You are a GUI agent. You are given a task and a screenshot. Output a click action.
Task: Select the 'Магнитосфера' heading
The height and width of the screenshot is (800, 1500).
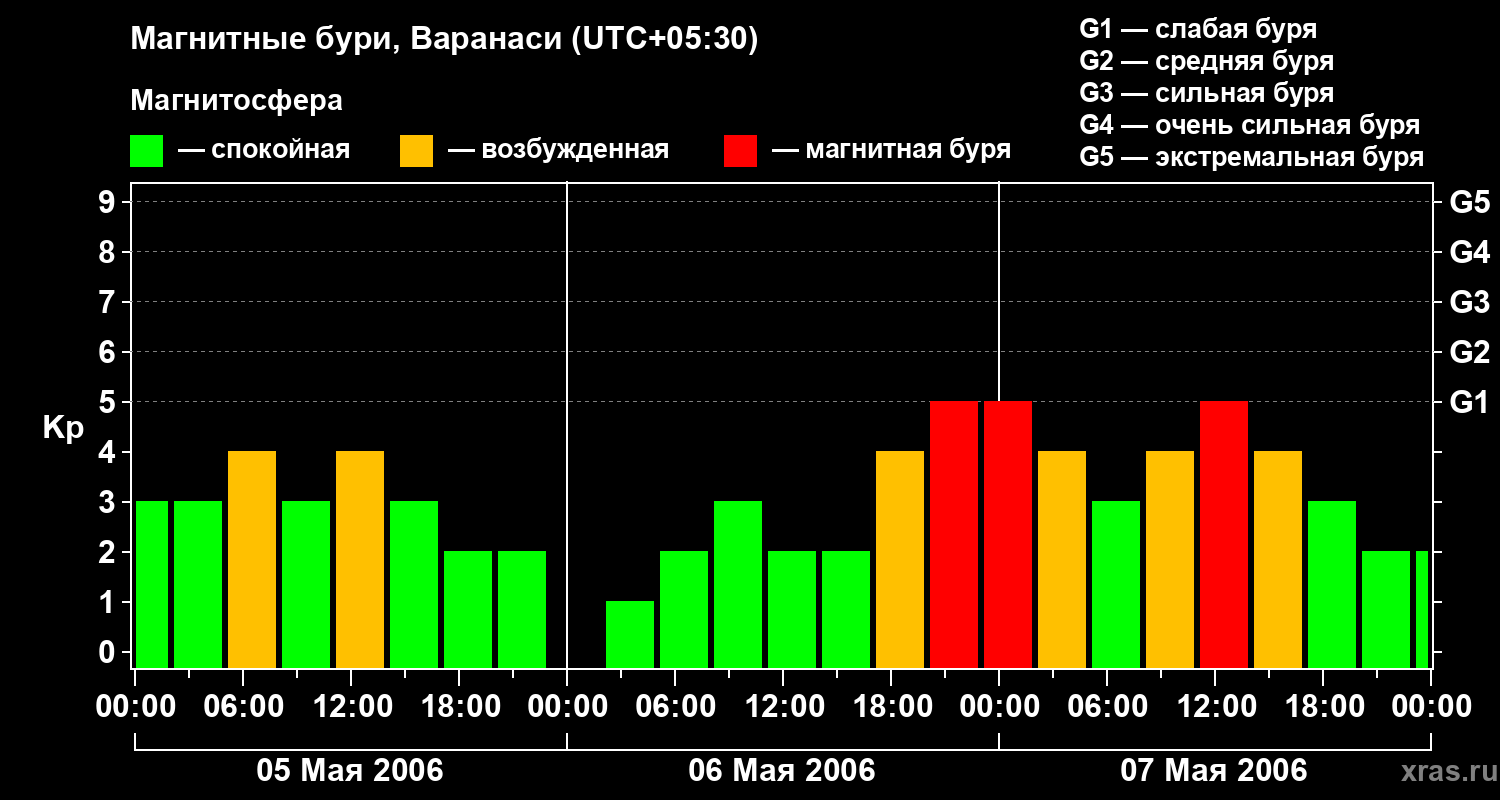pos(236,101)
